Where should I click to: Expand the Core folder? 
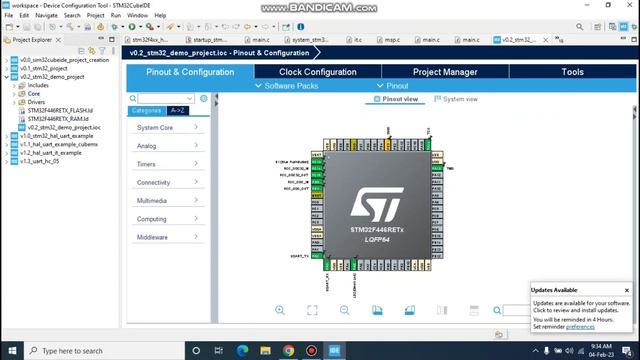(14, 94)
